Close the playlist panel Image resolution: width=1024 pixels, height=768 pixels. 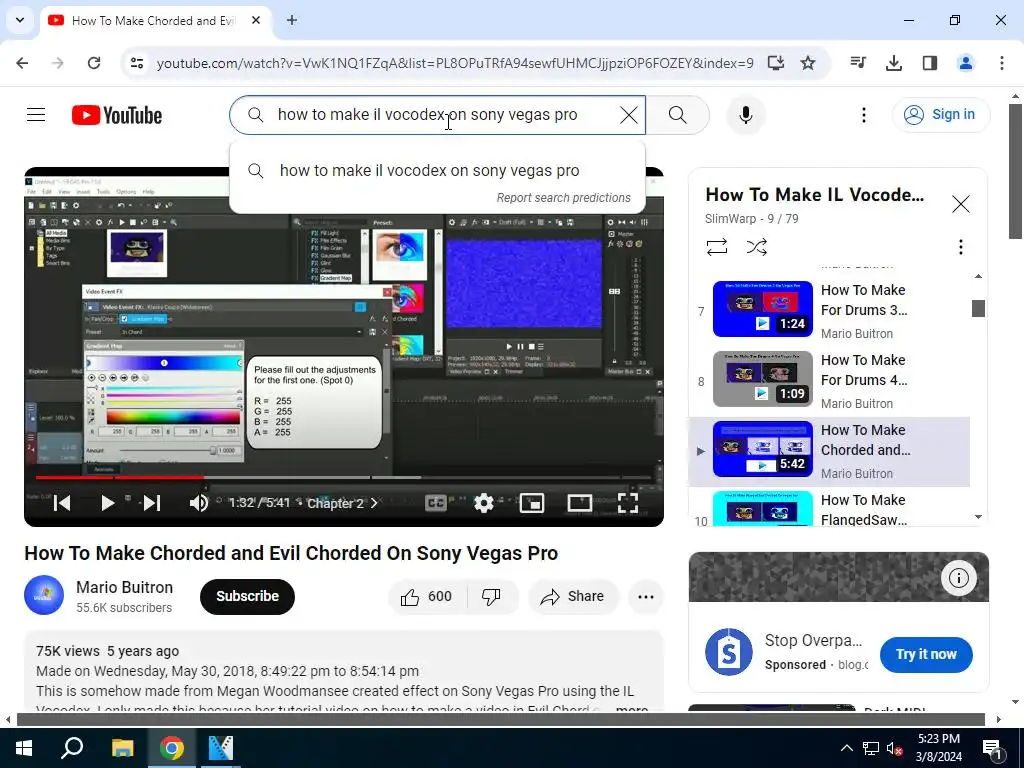pos(960,204)
